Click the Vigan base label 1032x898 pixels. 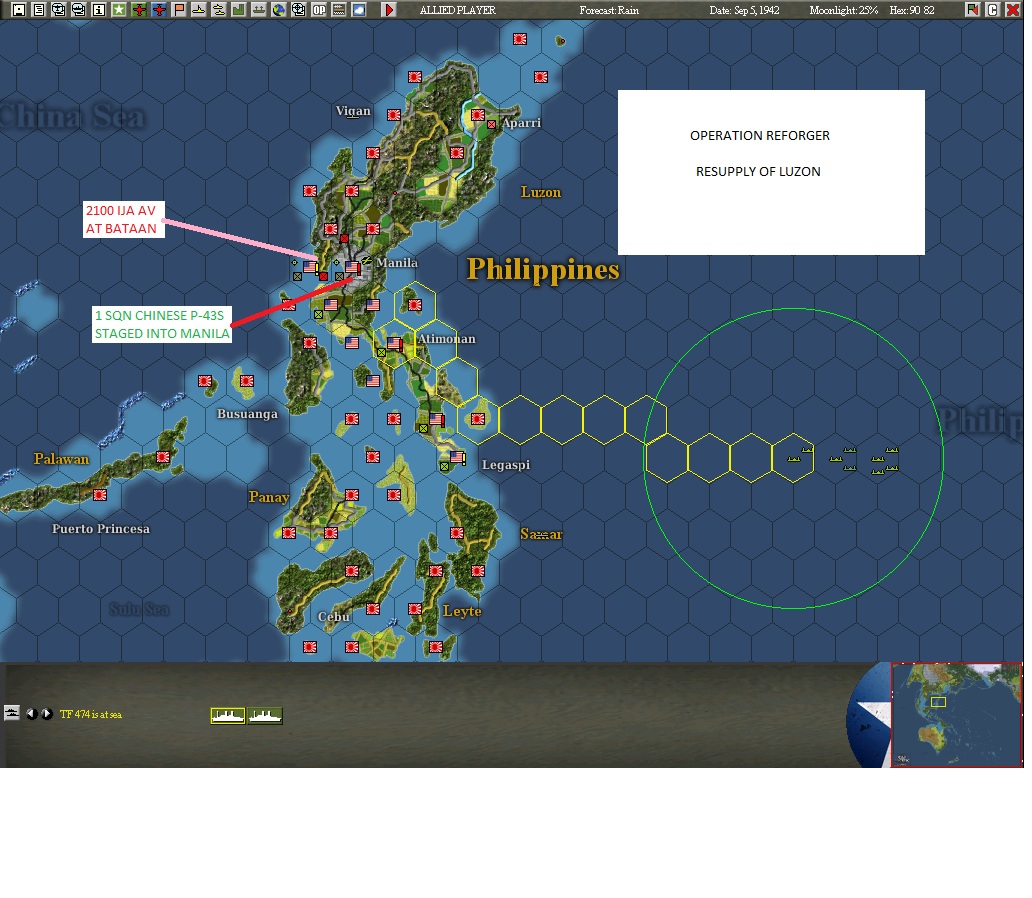353,111
